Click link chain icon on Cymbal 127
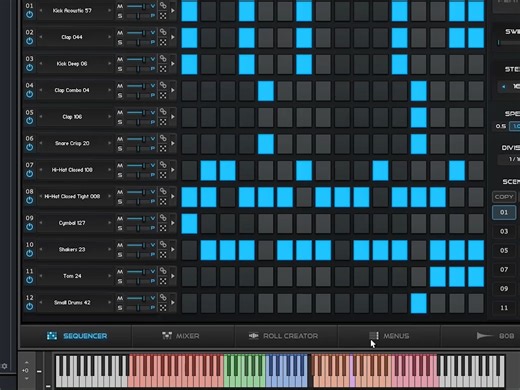Image resolution: width=520 pixels, height=390 pixels. (x=163, y=218)
